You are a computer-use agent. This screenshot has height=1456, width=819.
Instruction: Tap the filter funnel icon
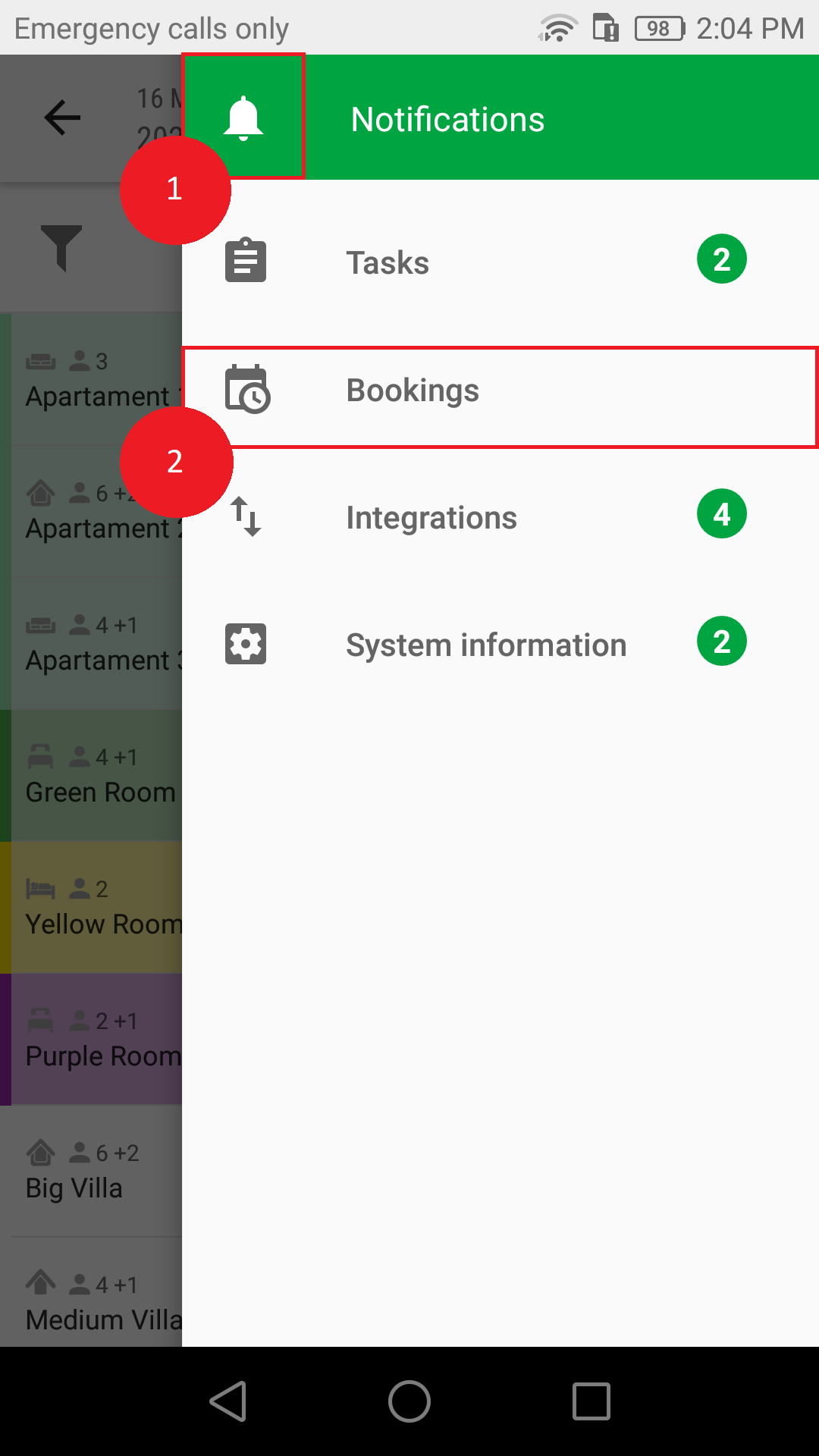click(x=61, y=248)
